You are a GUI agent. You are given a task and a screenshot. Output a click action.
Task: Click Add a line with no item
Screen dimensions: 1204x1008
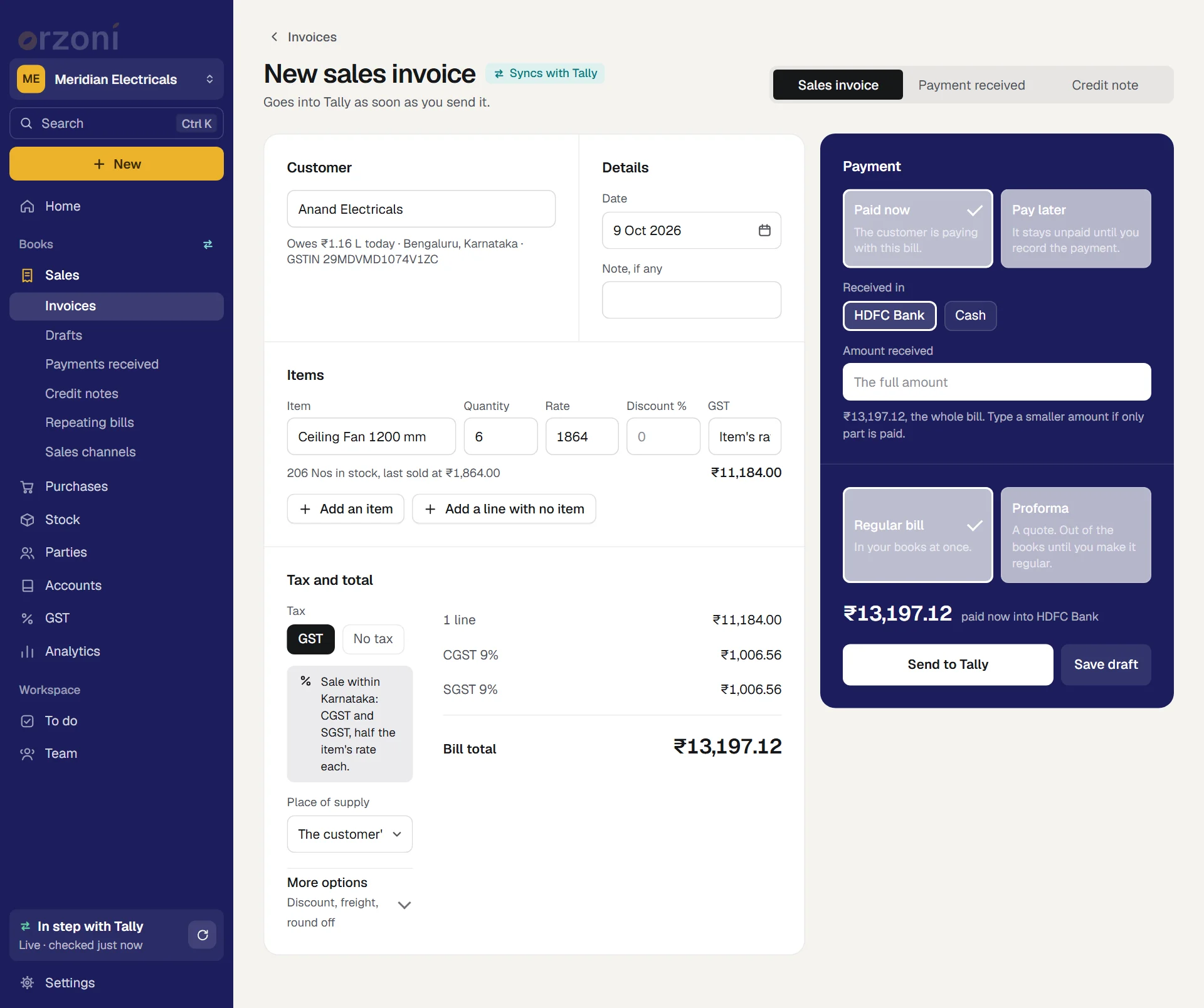pos(504,509)
